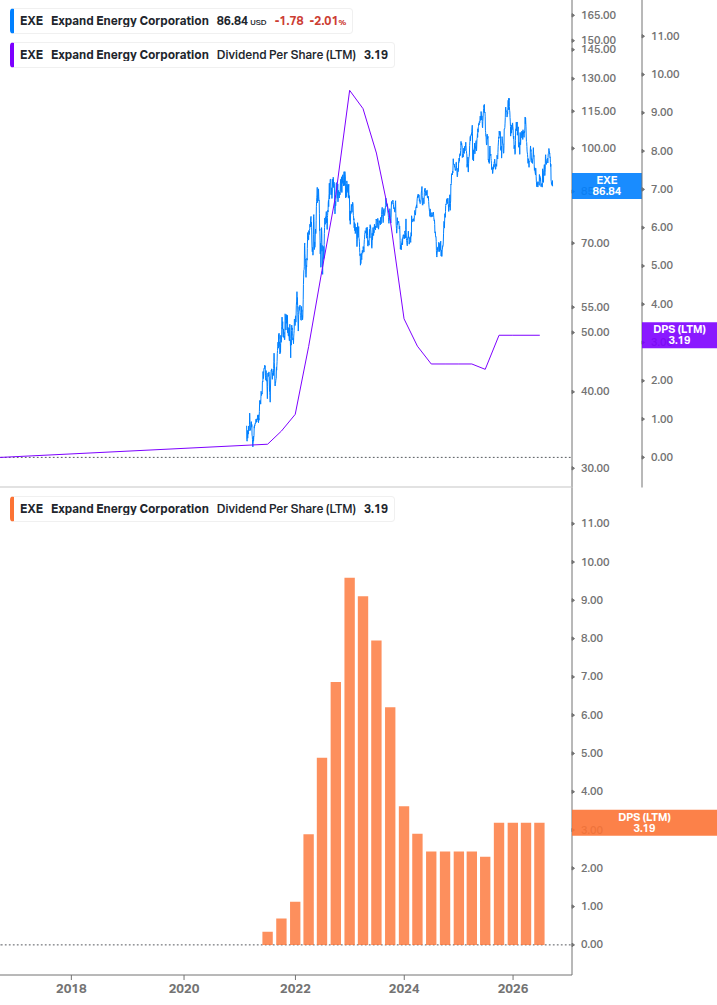Screen dimensions: 717x1005
Task: Click the 50.00 price axis label
Action: [x=595, y=333]
